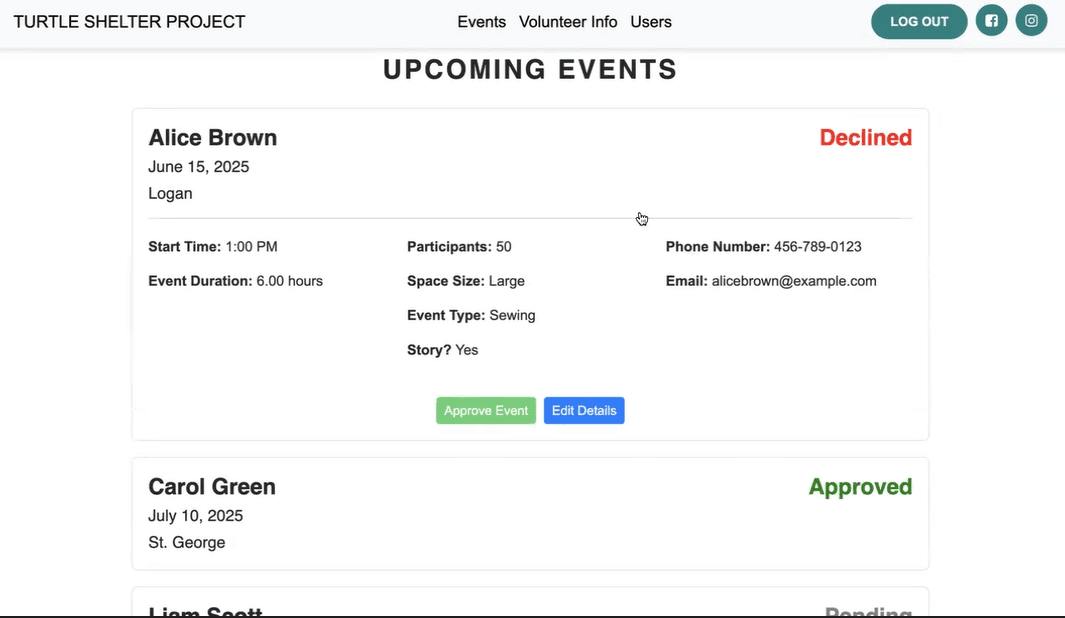Image resolution: width=1065 pixels, height=618 pixels.
Task: Click the green Approved status label
Action: [860, 487]
